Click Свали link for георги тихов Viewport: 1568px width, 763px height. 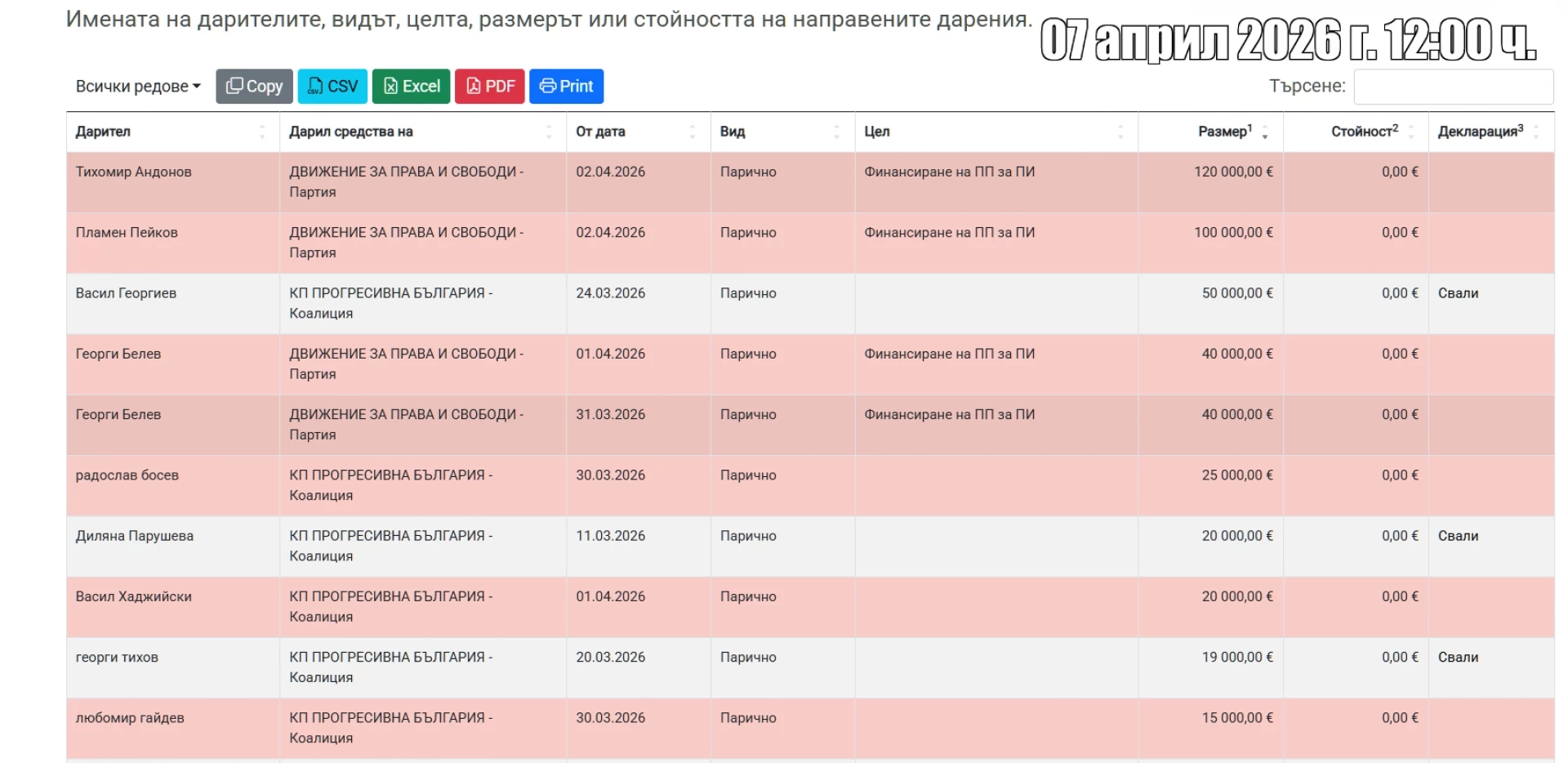pos(1458,658)
